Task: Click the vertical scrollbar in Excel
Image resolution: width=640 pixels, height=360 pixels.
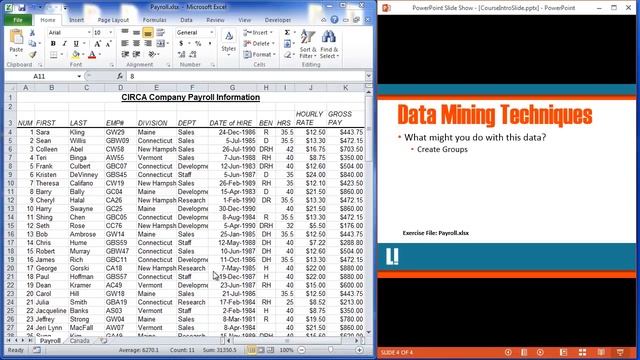Action: pos(369,212)
